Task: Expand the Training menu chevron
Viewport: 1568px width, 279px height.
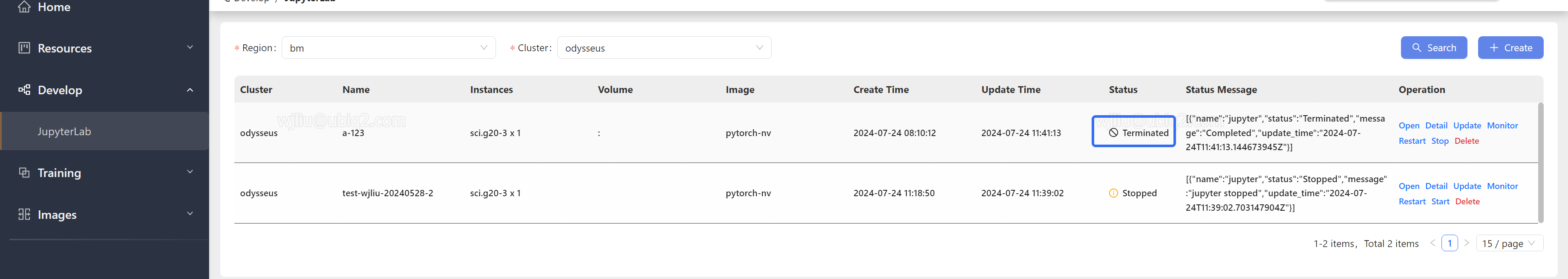Action: tap(190, 172)
